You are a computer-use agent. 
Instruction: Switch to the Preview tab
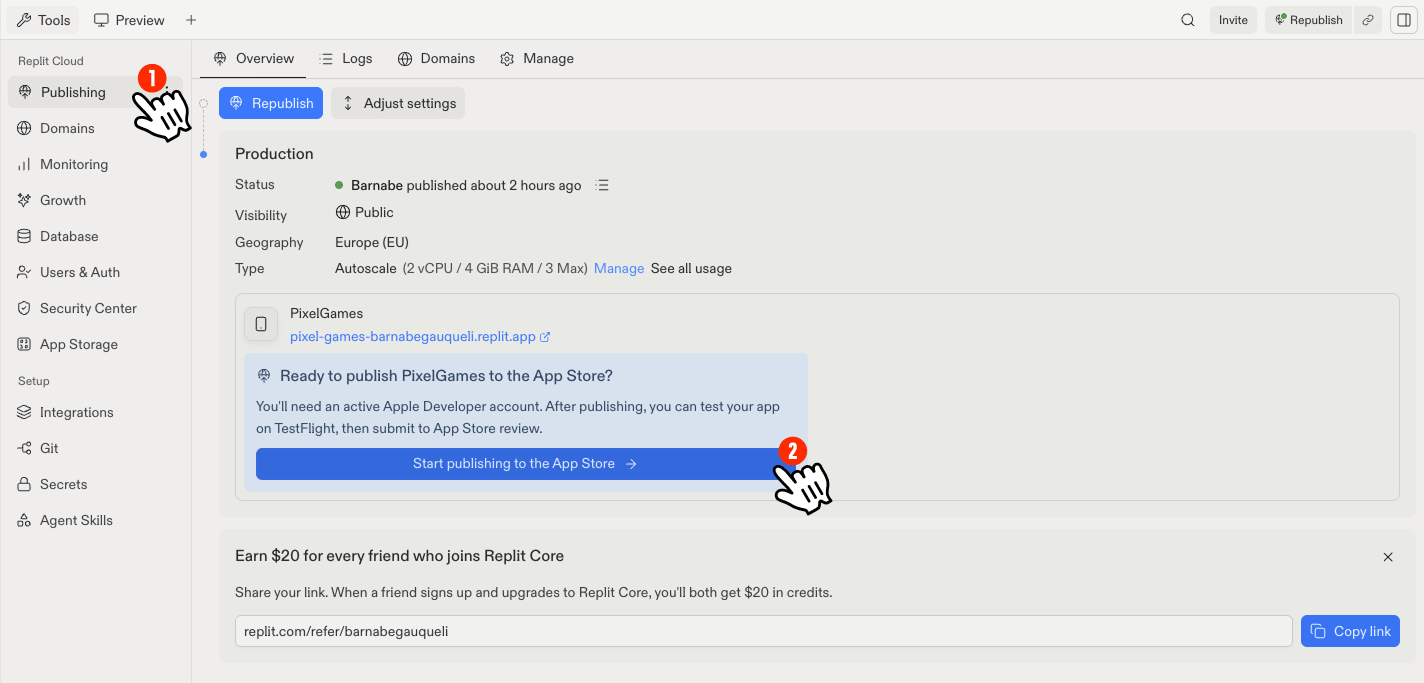pyautogui.click(x=129, y=20)
